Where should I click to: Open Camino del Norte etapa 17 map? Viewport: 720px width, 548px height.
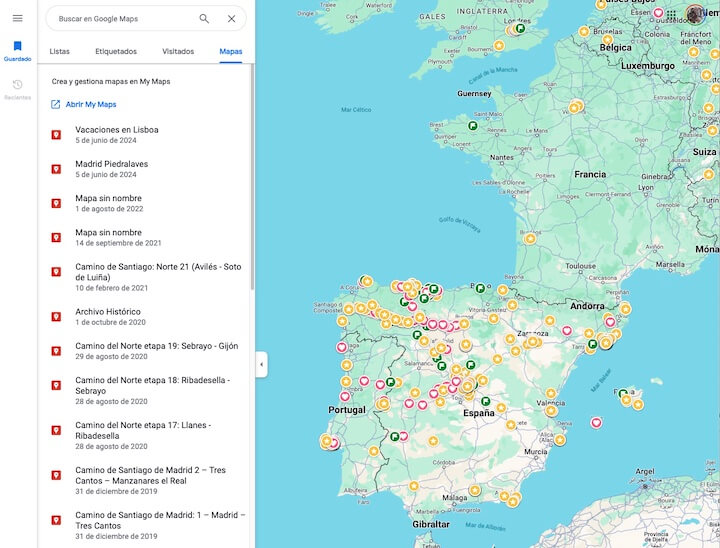pyautogui.click(x=145, y=435)
